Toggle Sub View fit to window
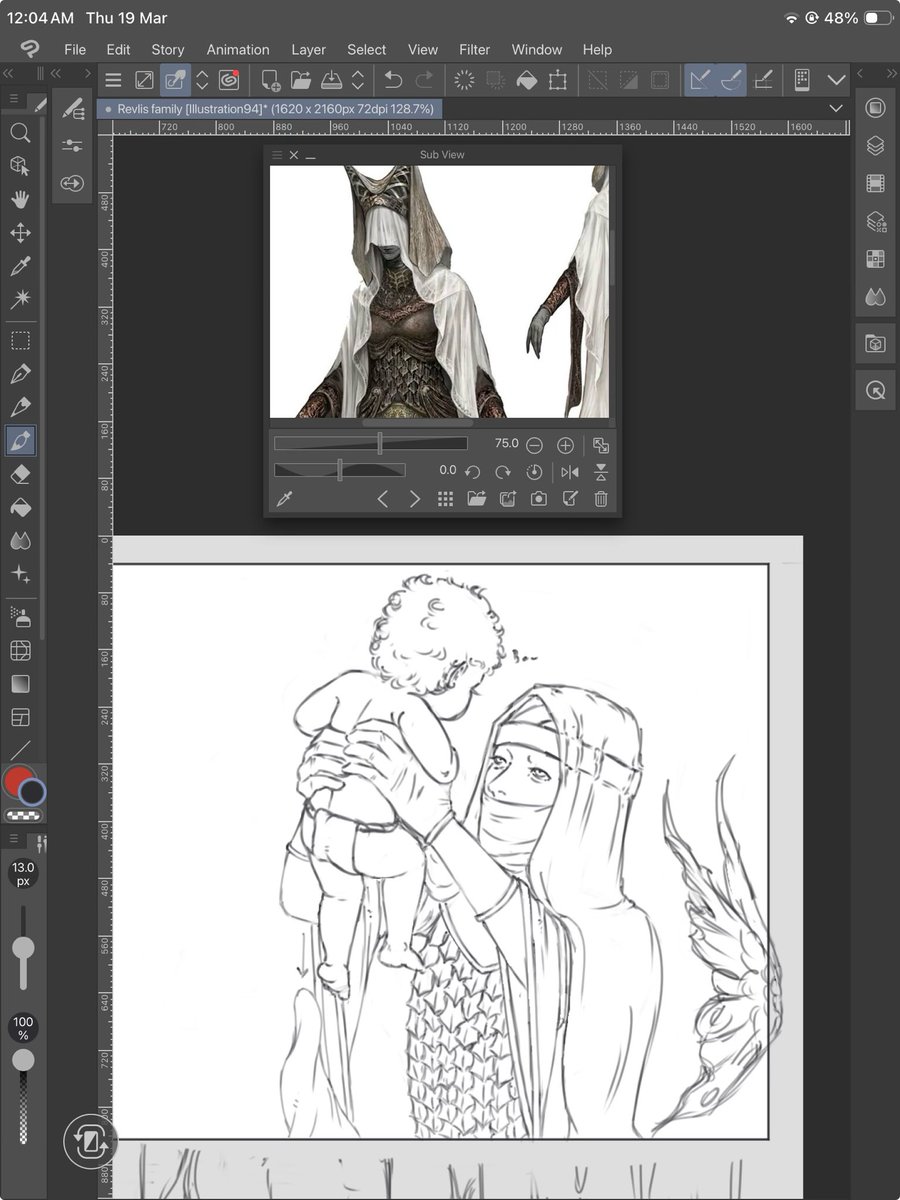The height and width of the screenshot is (1200, 900). (601, 445)
